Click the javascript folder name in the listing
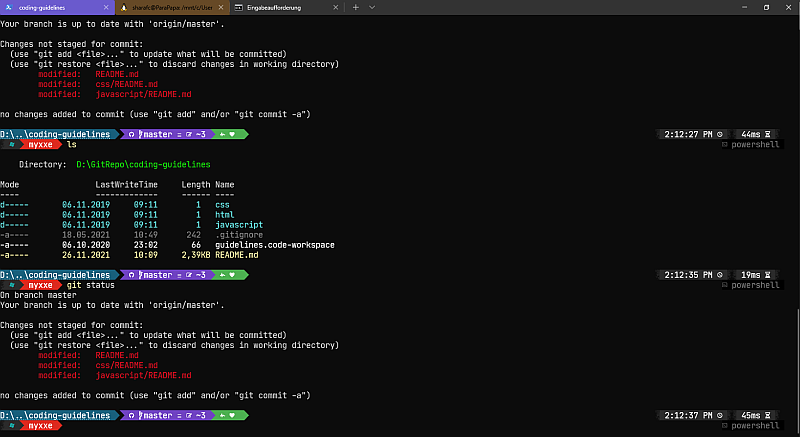 click(x=239, y=225)
